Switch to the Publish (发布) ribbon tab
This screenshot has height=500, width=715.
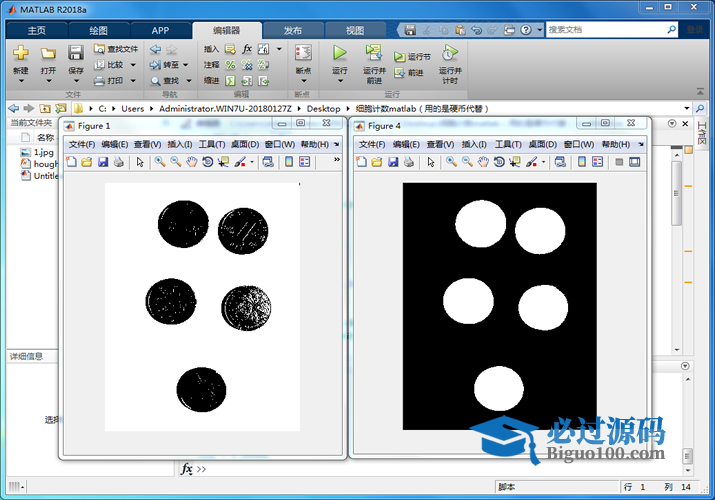(292, 30)
